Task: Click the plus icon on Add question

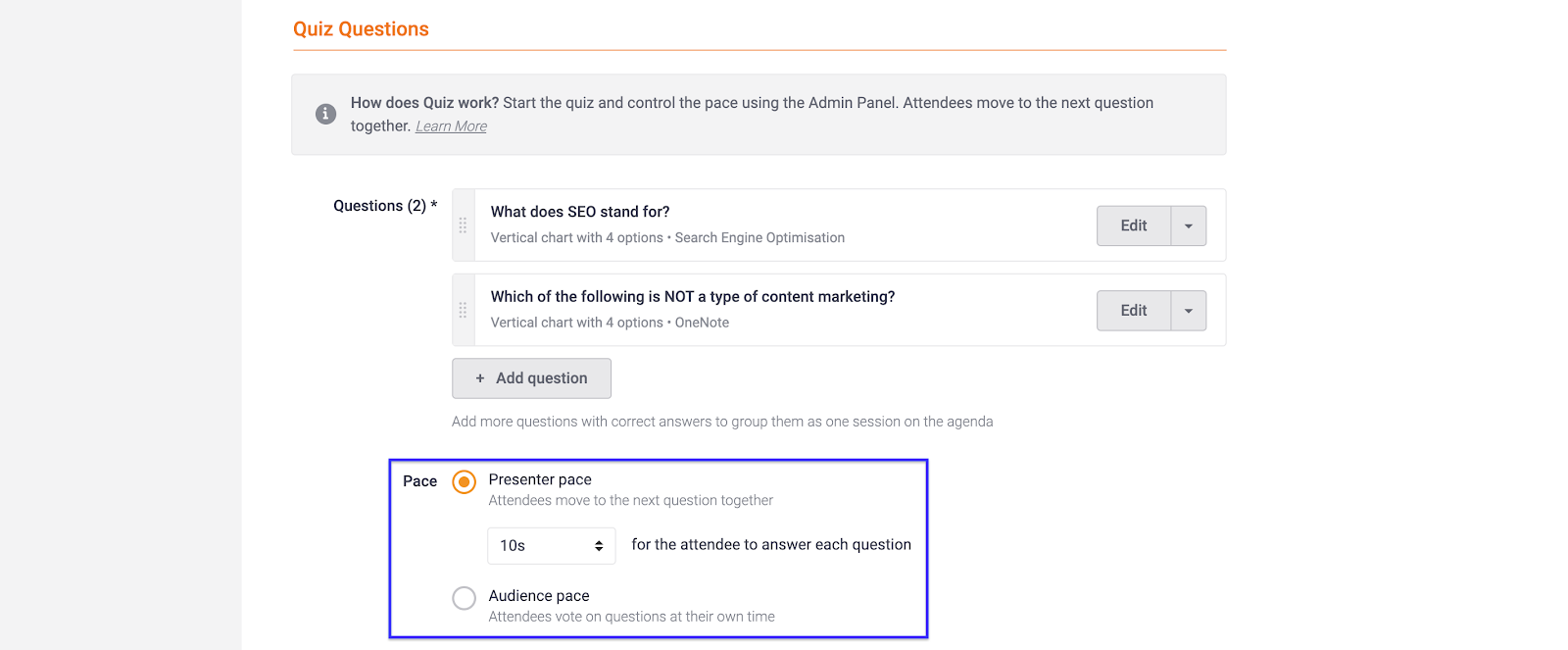Action: point(479,377)
